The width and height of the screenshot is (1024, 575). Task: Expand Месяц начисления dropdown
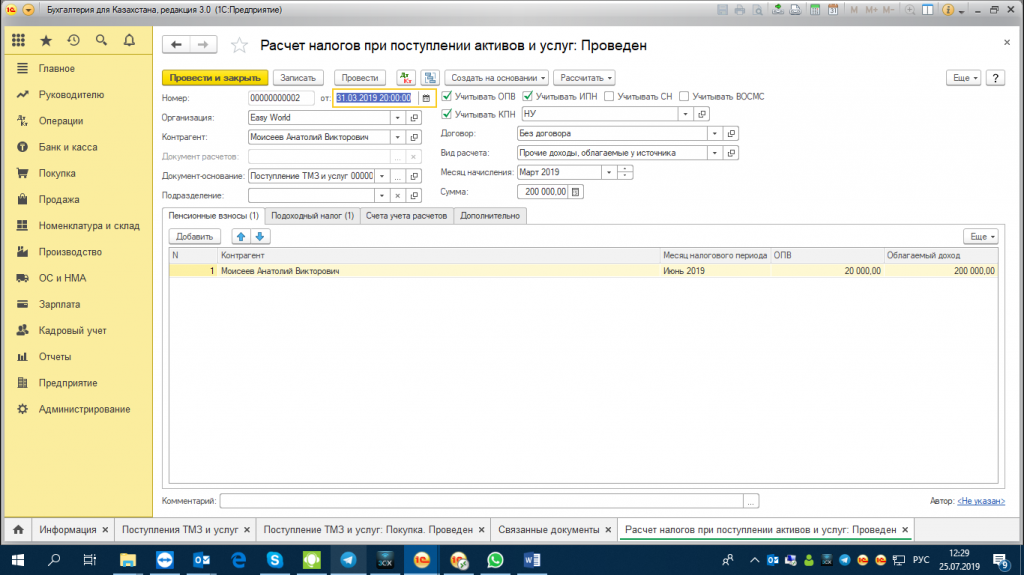tap(609, 172)
